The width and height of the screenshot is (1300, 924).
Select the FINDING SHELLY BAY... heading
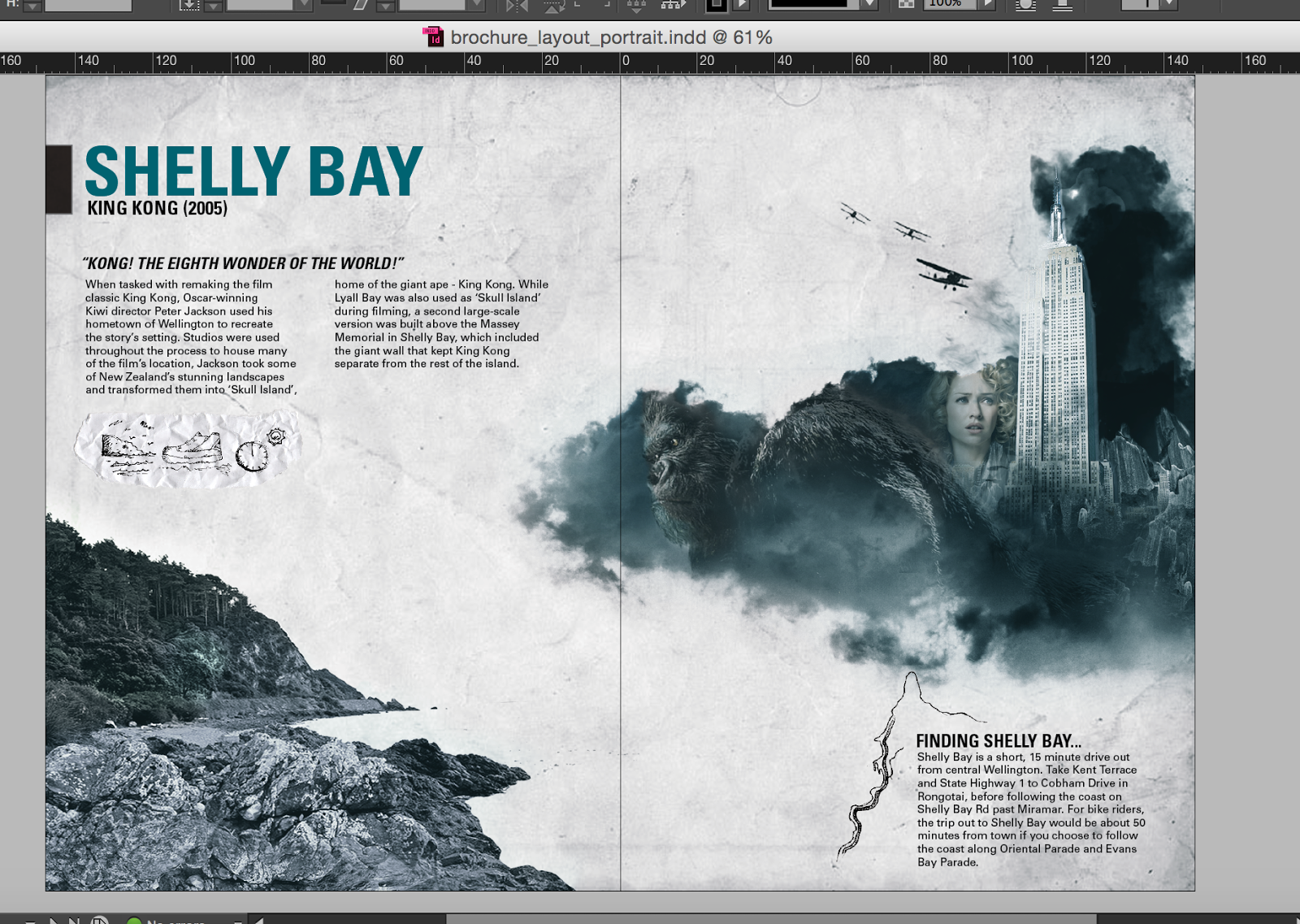point(999,741)
